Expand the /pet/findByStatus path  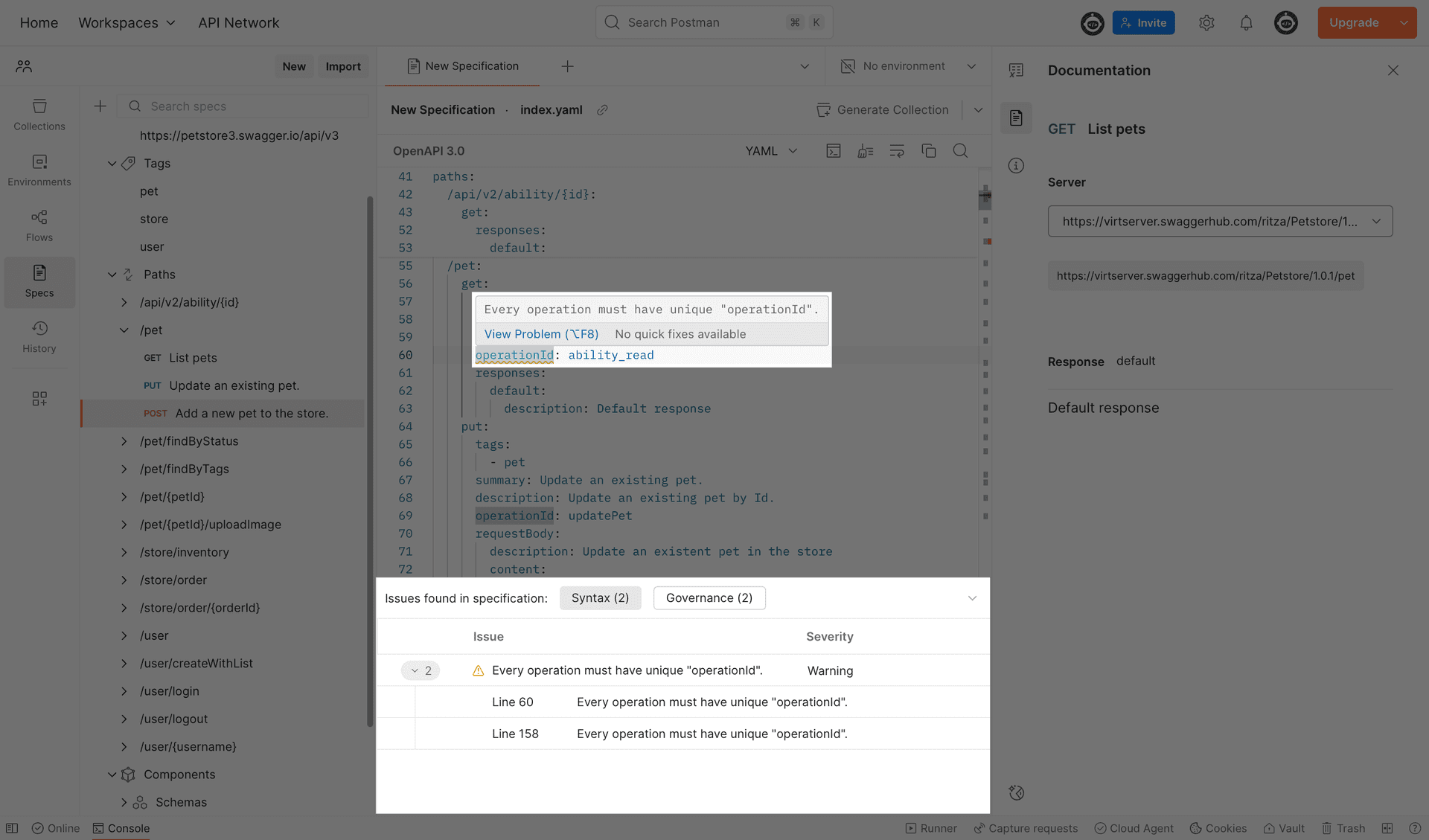point(124,440)
